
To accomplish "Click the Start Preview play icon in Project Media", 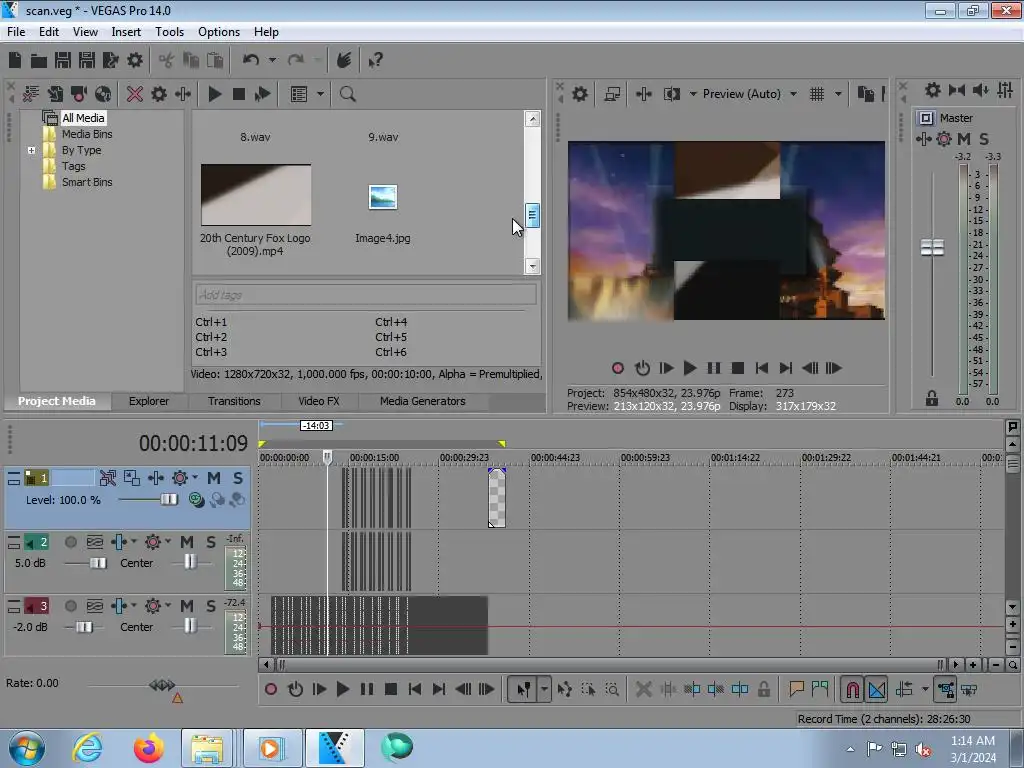I will [214, 94].
